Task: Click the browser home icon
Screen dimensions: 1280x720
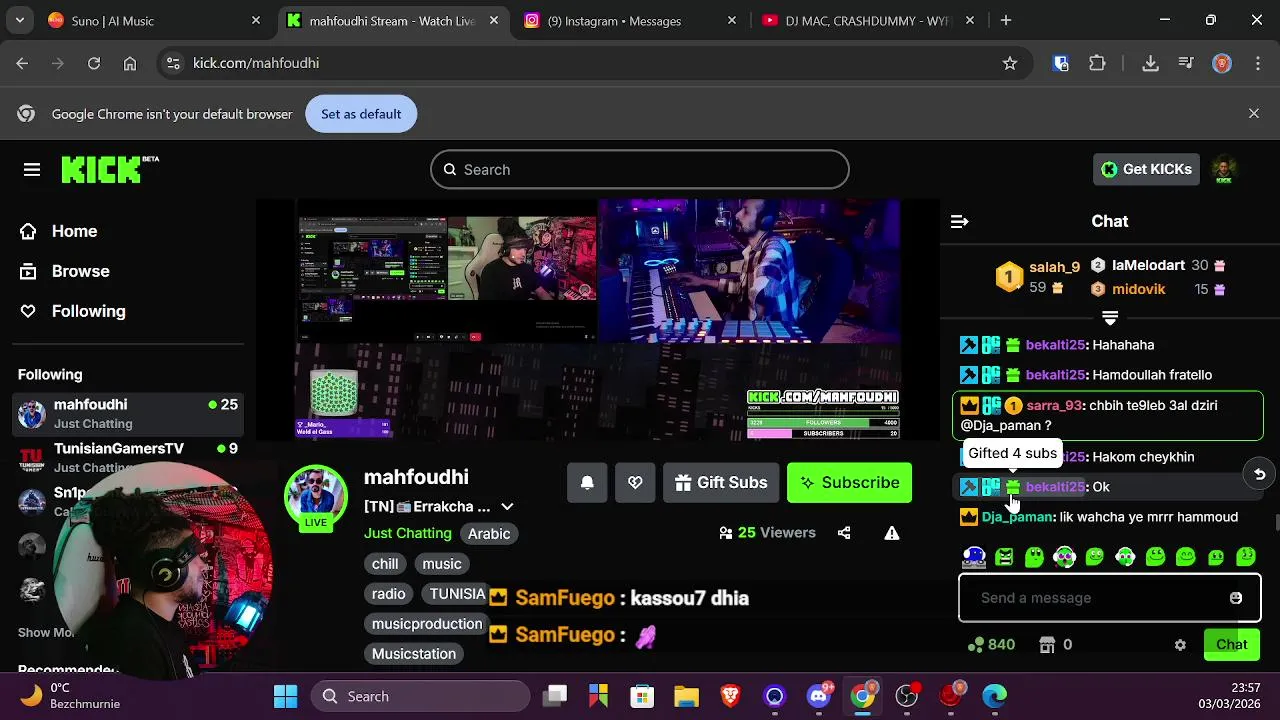Action: pos(130,63)
